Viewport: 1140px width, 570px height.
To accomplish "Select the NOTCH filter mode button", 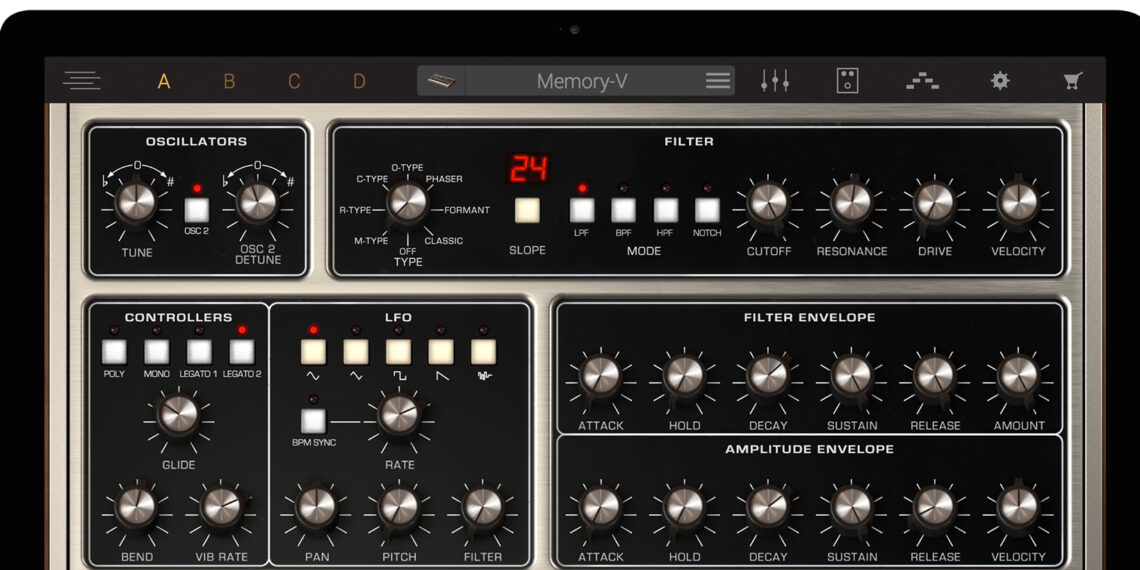I will (708, 210).
